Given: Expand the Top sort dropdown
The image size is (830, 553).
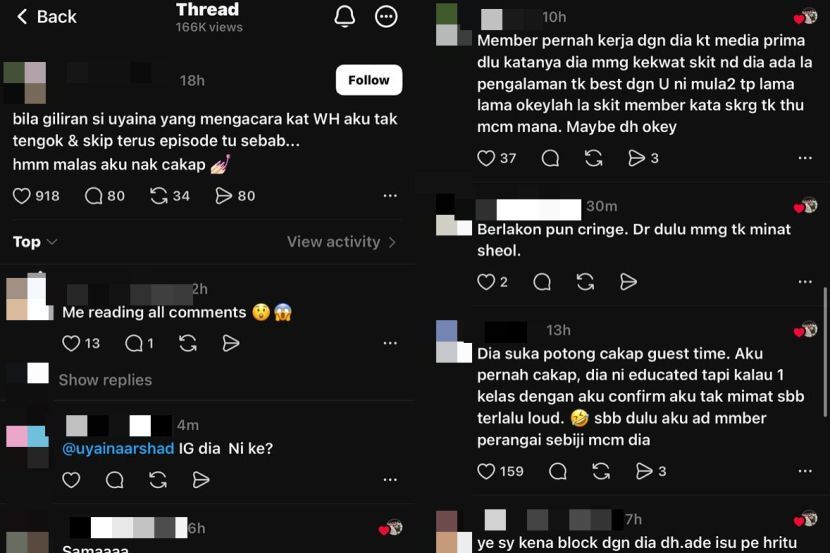Looking at the screenshot, I should tap(35, 242).
